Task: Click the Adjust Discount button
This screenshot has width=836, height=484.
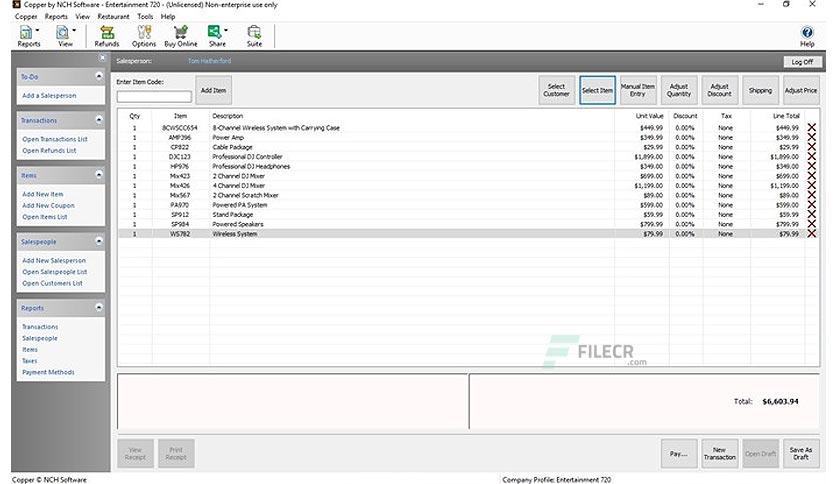Action: pyautogui.click(x=719, y=90)
